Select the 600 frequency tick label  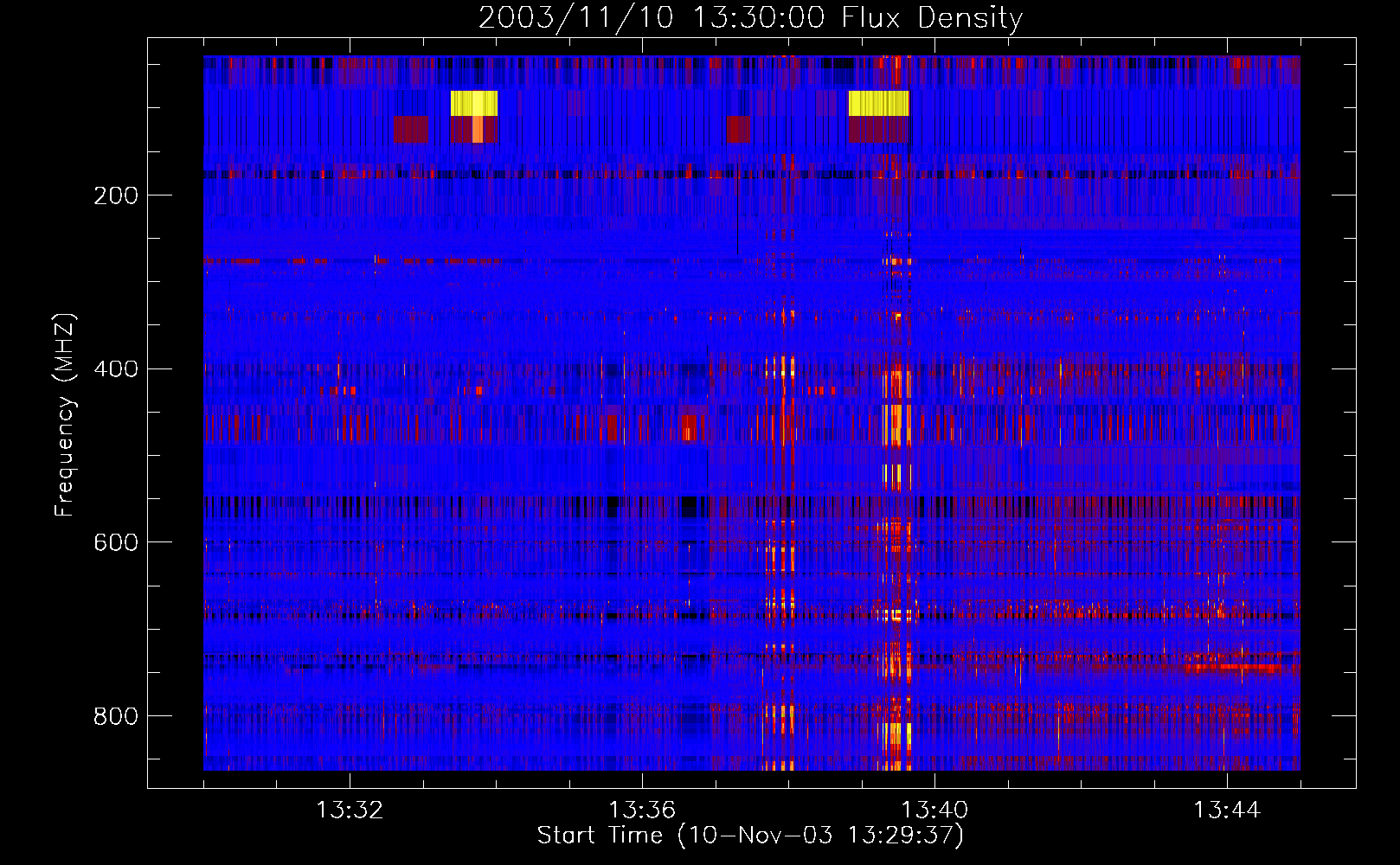(x=116, y=542)
